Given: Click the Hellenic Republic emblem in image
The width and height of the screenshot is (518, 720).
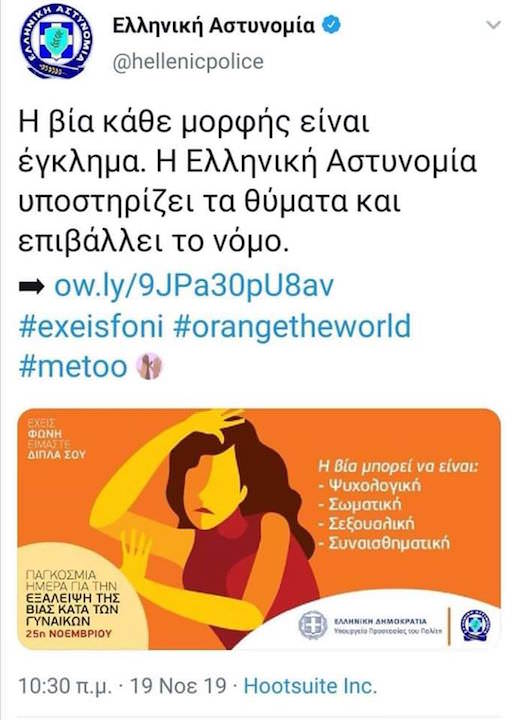Looking at the screenshot, I should click(313, 625).
